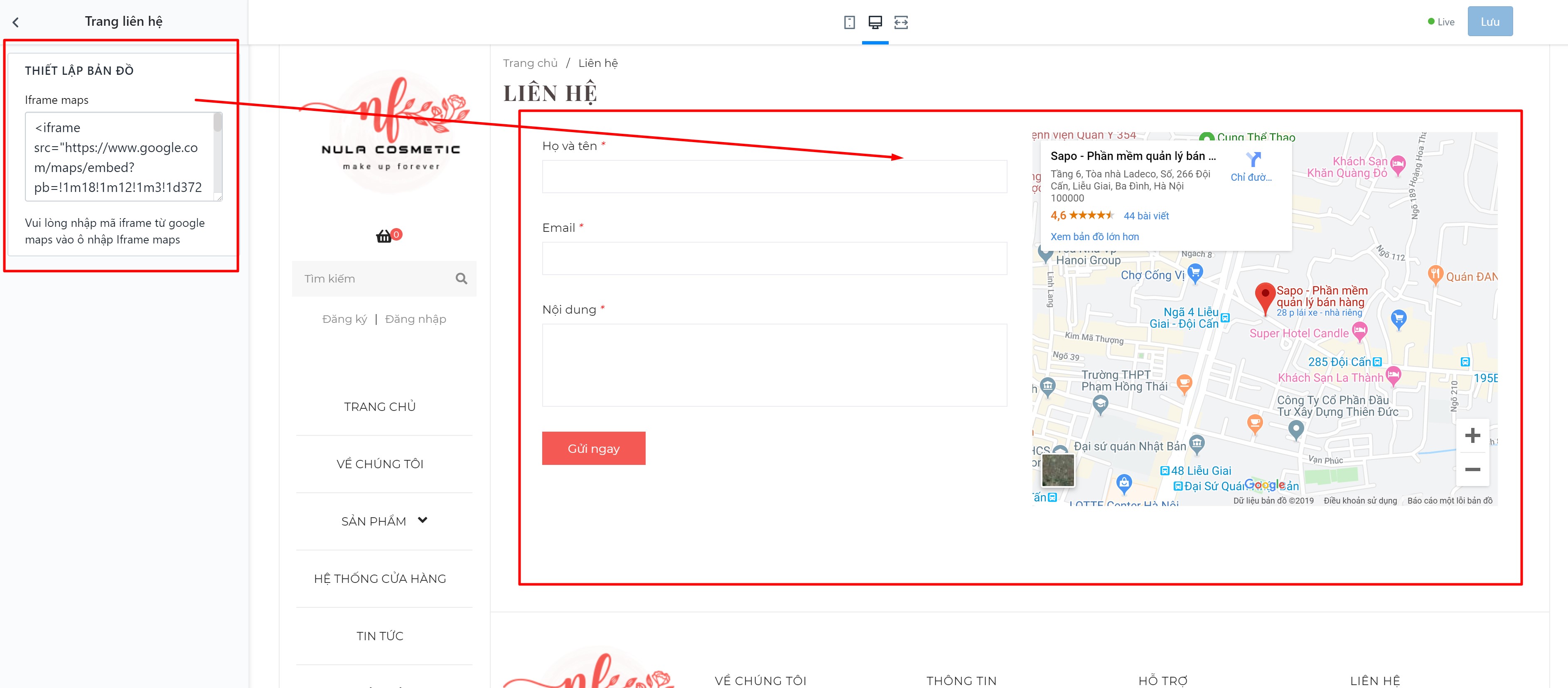The width and height of the screenshot is (1568, 688).
Task: Click the Đăng ký link
Action: tap(344, 319)
